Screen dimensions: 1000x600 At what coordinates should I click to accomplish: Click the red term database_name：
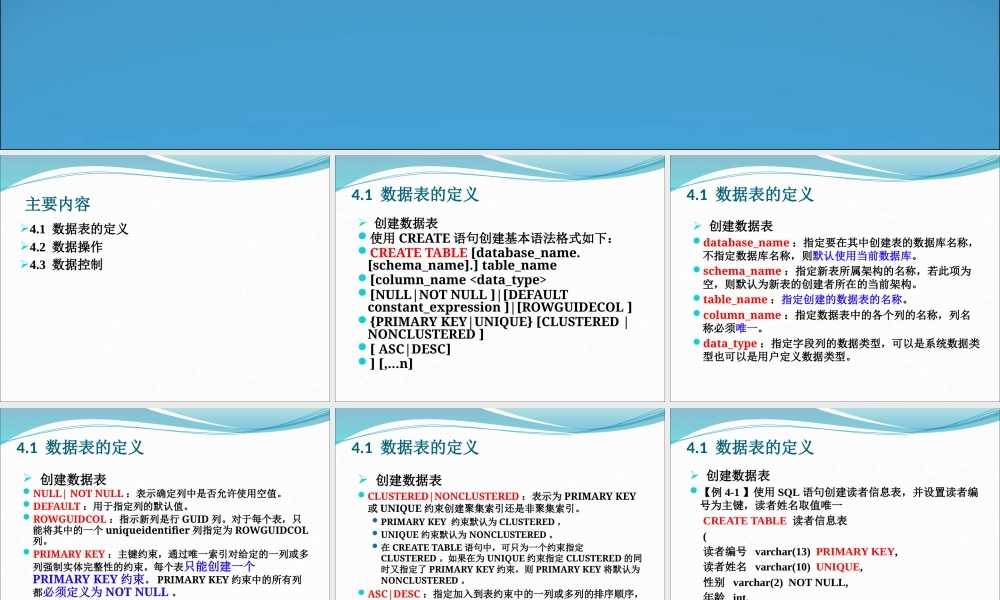750,242
